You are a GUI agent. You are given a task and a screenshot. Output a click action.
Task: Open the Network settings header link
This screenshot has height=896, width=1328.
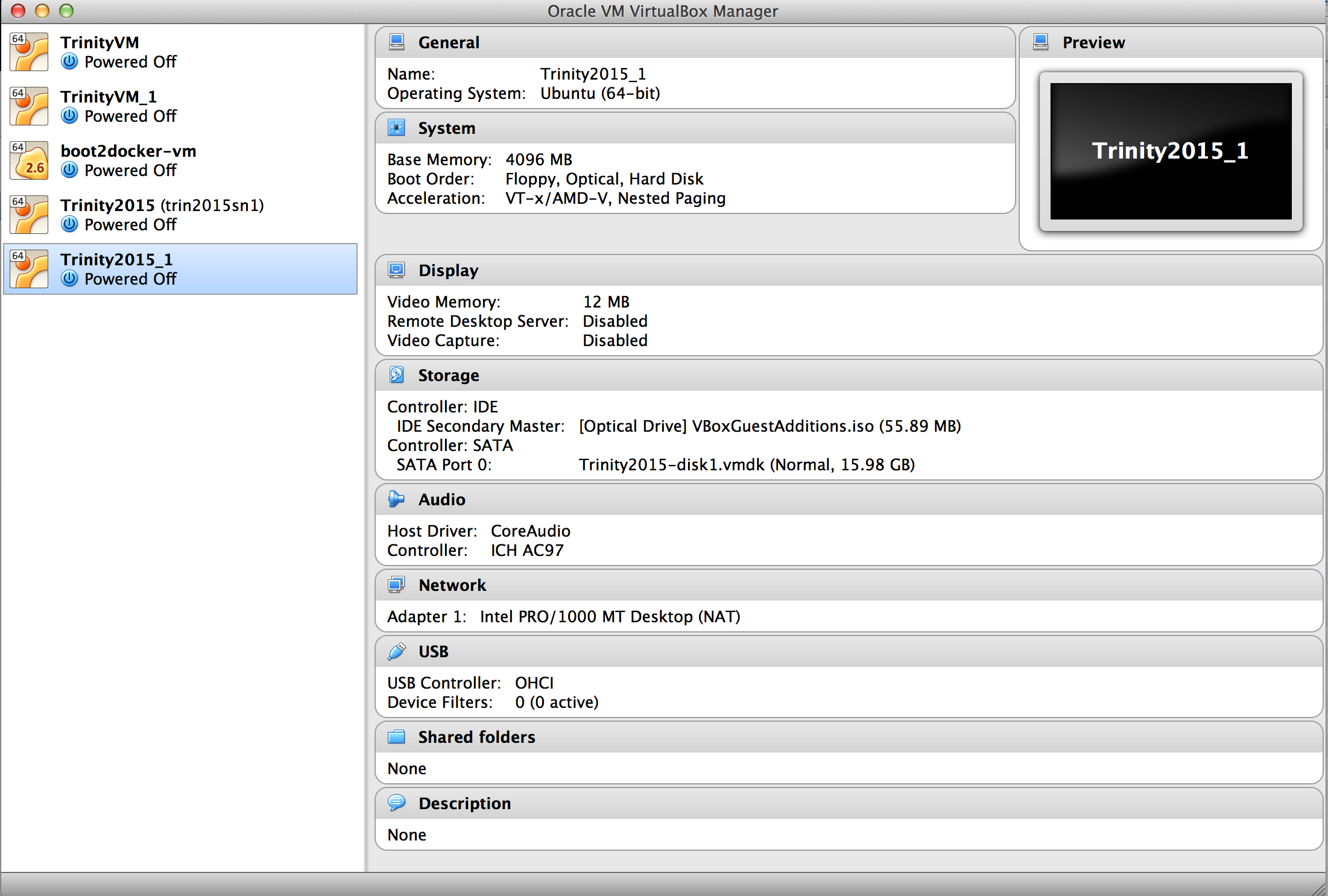pyautogui.click(x=452, y=585)
